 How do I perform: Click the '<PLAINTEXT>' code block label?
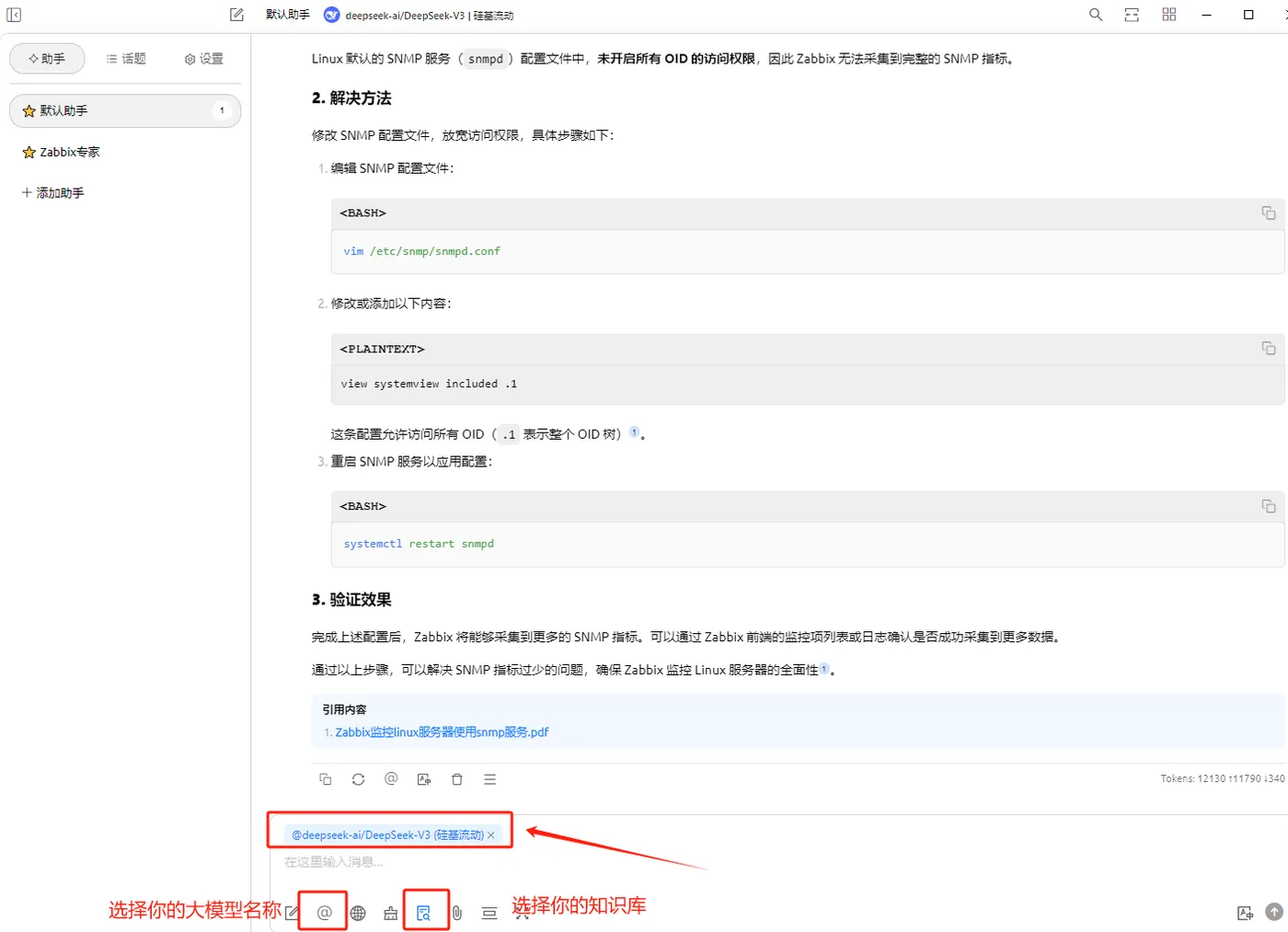(382, 350)
